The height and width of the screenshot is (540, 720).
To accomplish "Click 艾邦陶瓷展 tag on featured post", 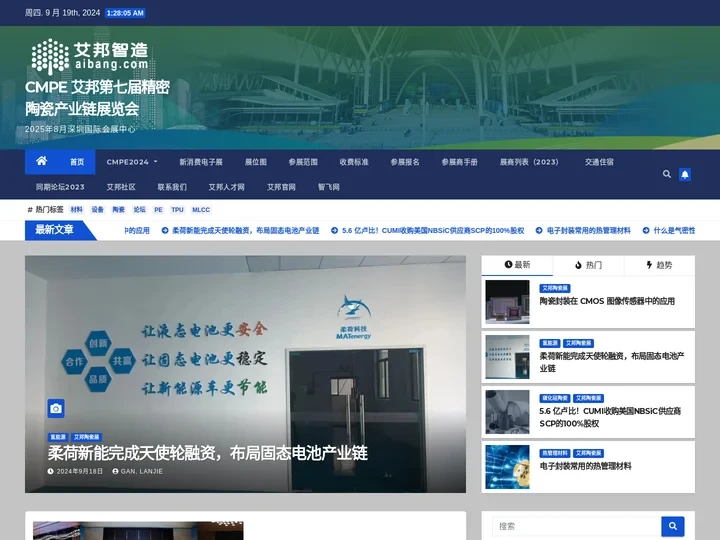I will coord(86,437).
